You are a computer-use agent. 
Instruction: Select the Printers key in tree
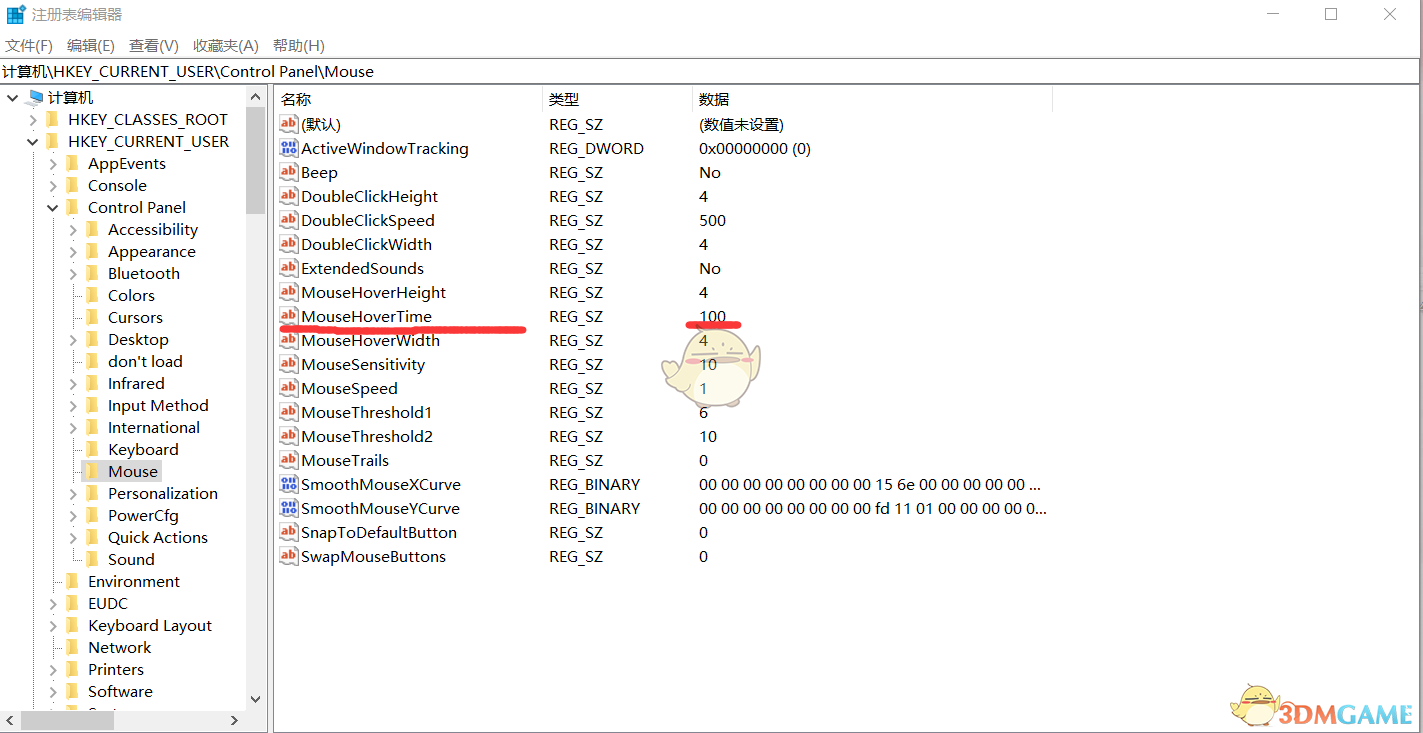tap(116, 669)
